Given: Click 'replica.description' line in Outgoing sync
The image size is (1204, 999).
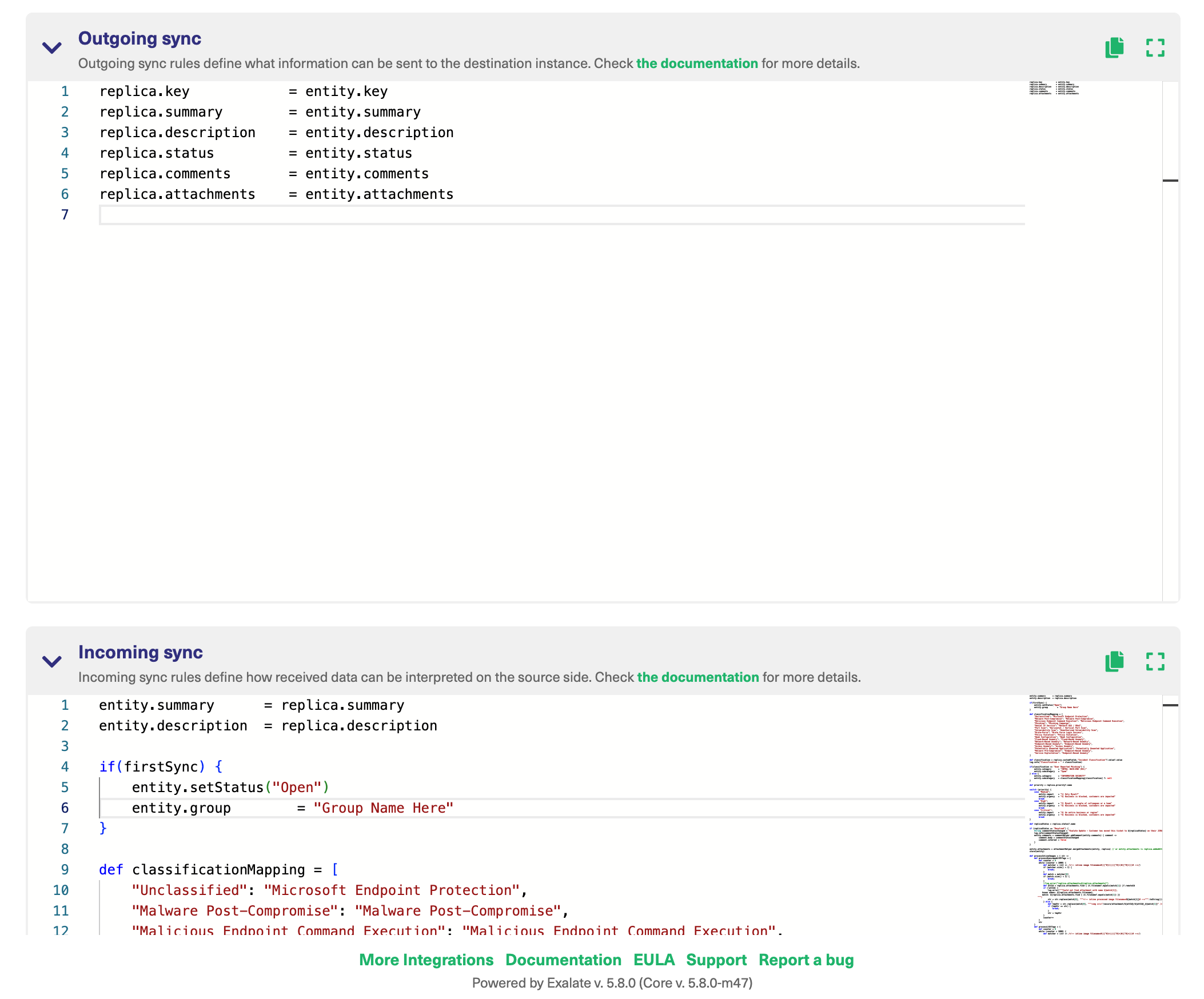Looking at the screenshot, I should pyautogui.click(x=276, y=133).
